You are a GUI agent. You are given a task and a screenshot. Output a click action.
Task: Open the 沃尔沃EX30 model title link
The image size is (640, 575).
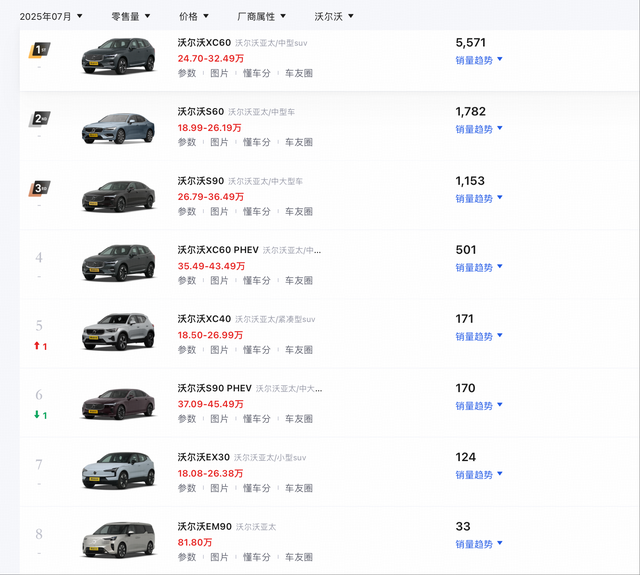(x=203, y=457)
